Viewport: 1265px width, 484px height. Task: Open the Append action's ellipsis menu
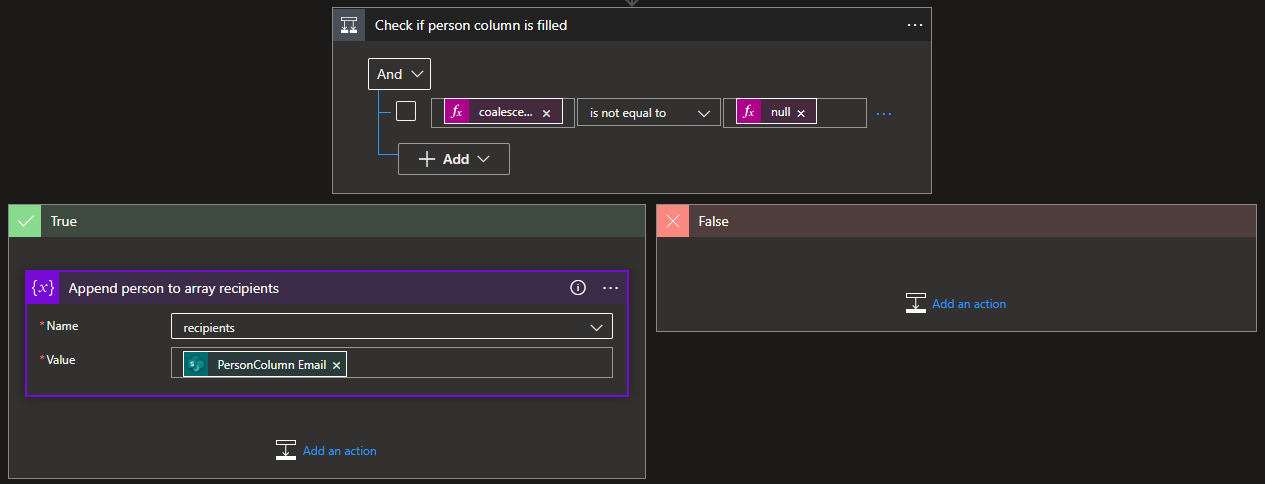coord(611,288)
